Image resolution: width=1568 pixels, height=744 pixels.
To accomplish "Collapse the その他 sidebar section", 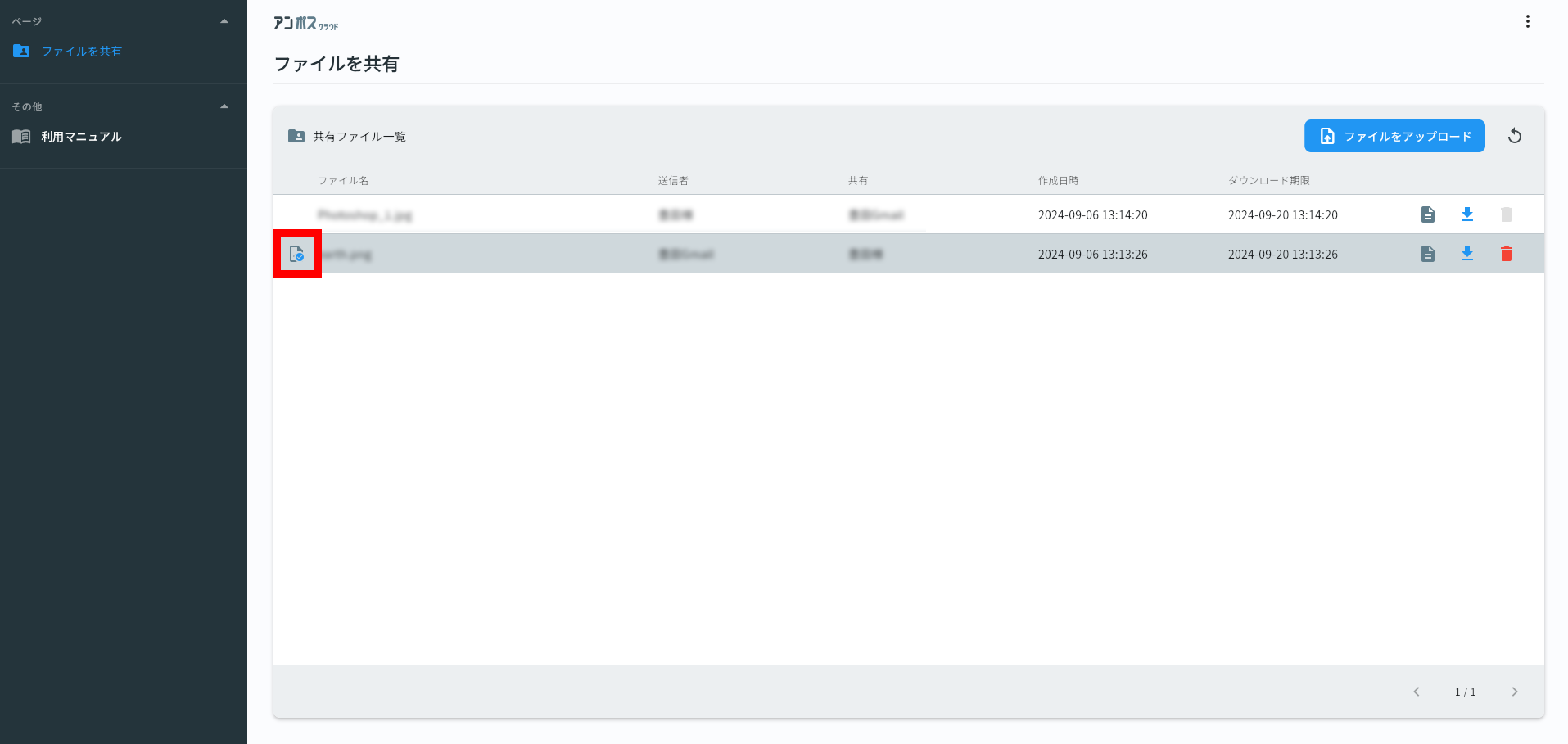I will pyautogui.click(x=224, y=106).
